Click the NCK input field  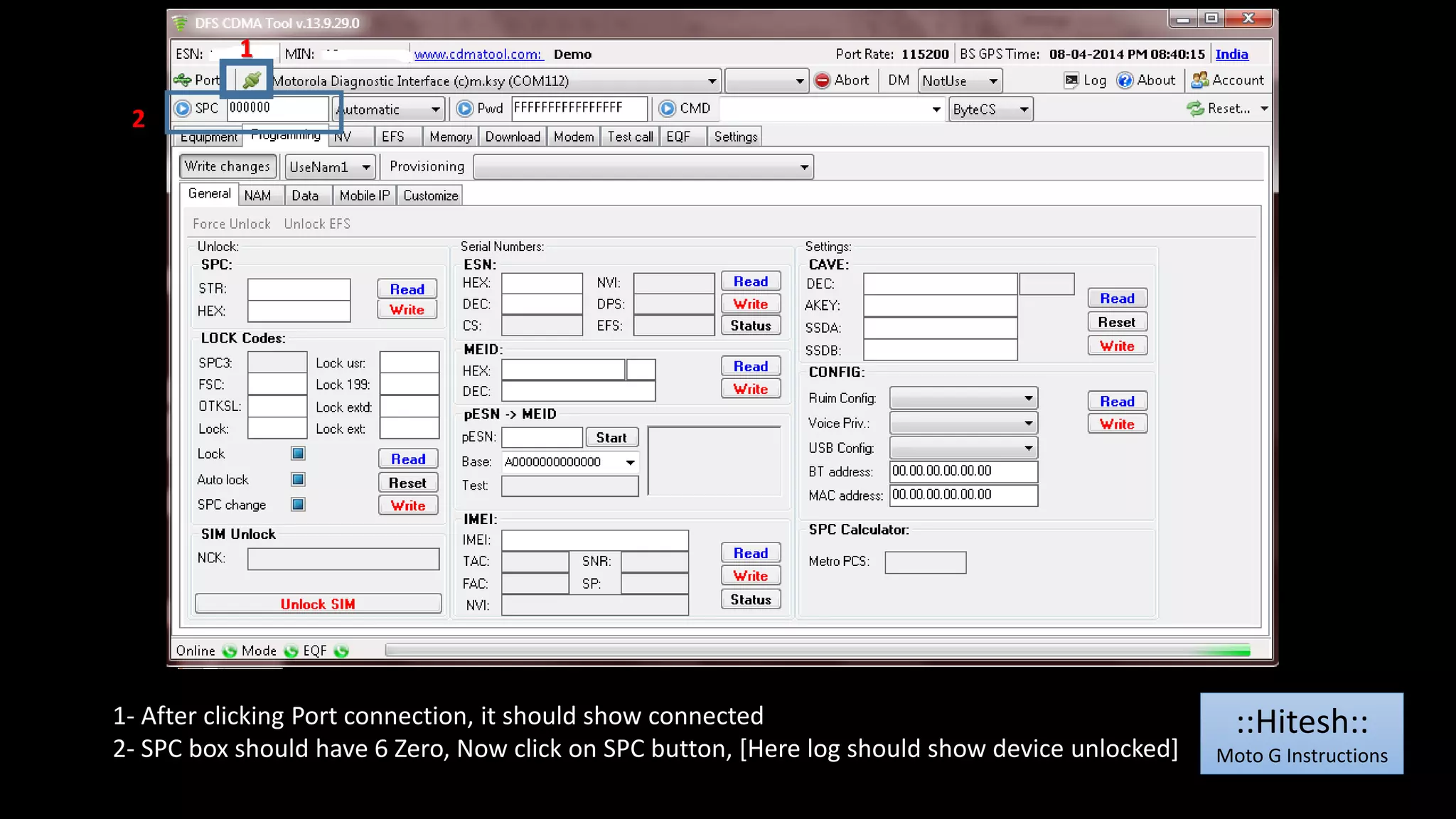tap(343, 559)
